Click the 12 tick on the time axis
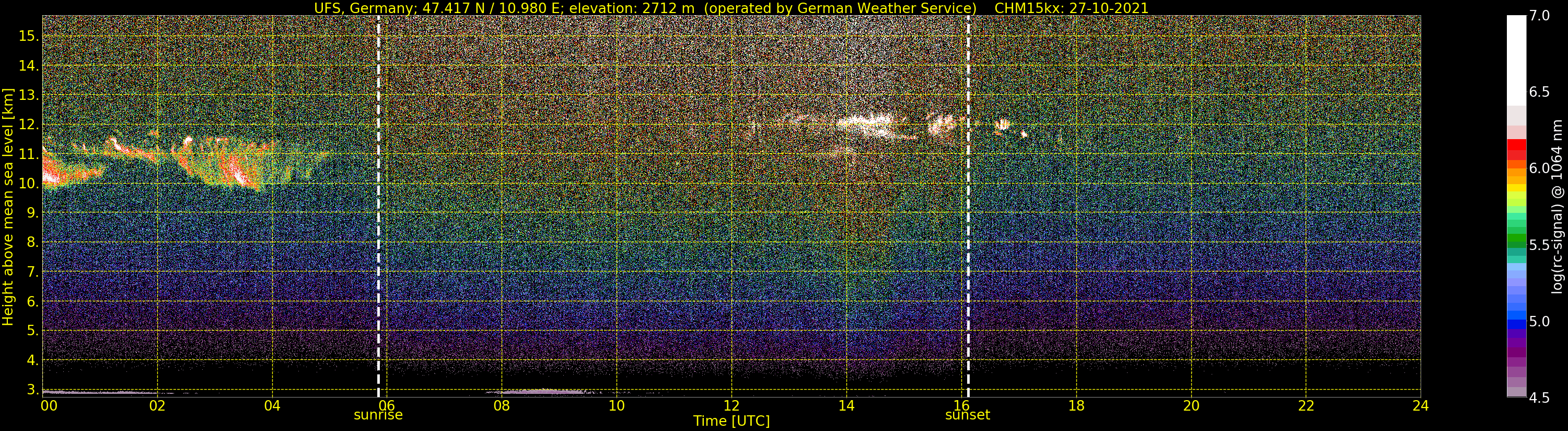This screenshot has width=1568, height=431. point(731,405)
